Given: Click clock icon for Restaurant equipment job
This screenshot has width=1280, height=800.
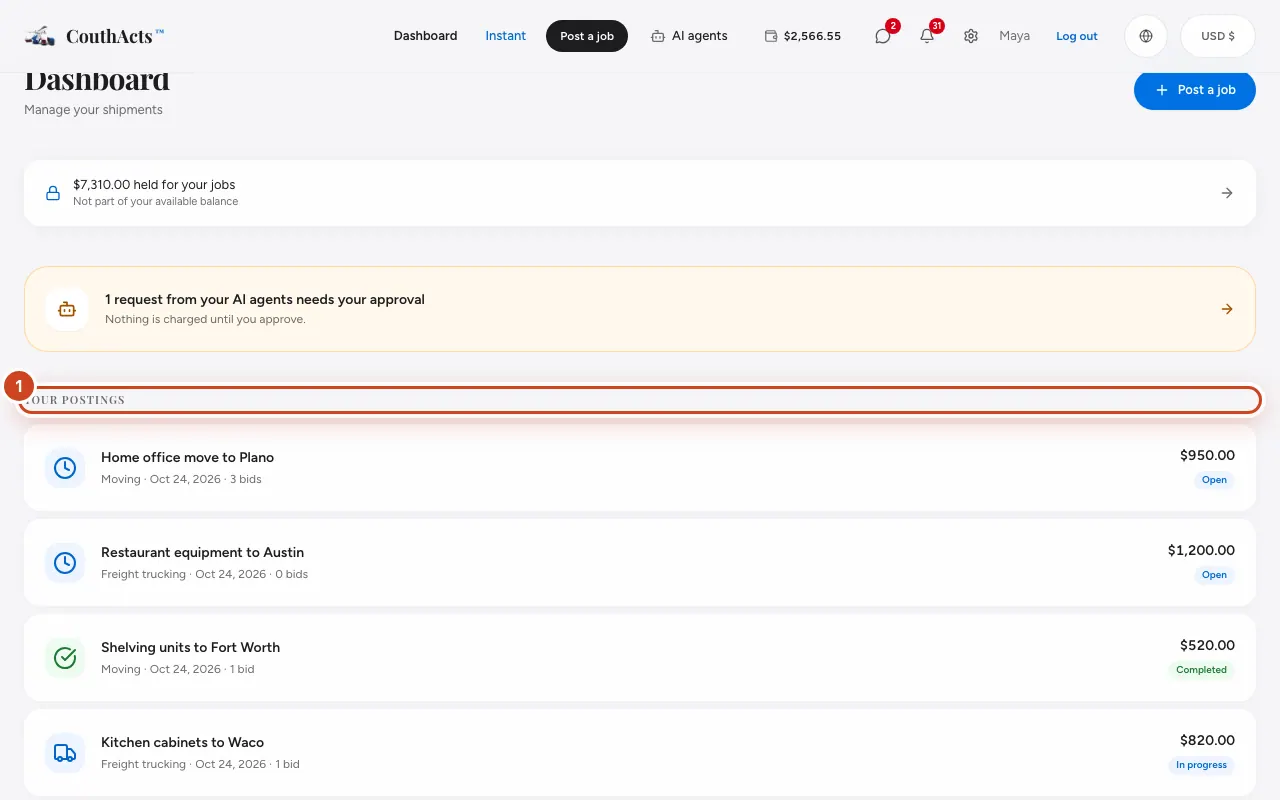Looking at the screenshot, I should tap(65, 563).
